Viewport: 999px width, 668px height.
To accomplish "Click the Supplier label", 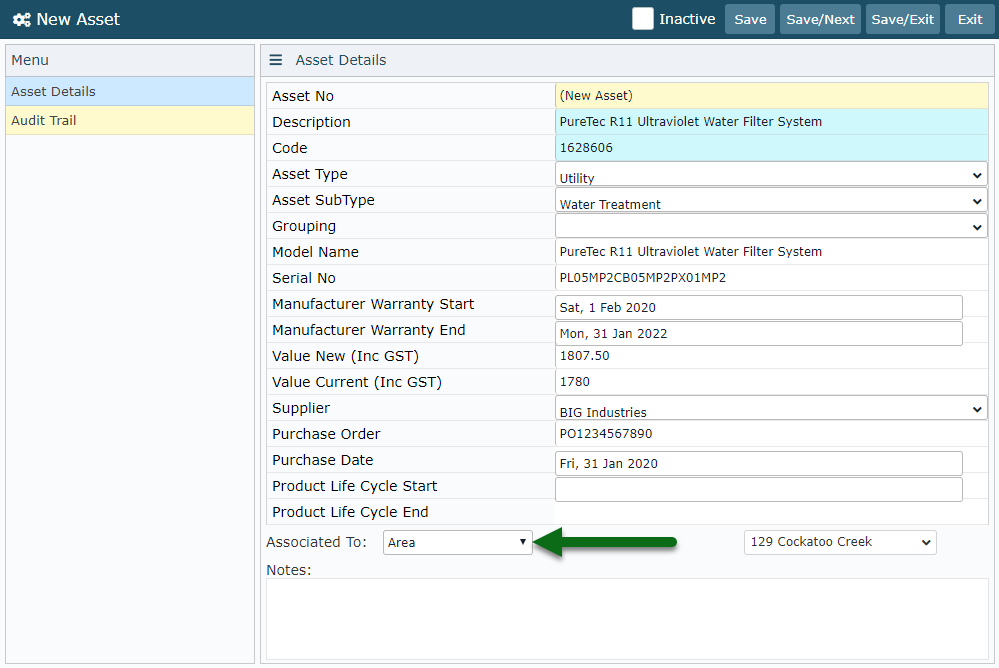I will point(301,408).
